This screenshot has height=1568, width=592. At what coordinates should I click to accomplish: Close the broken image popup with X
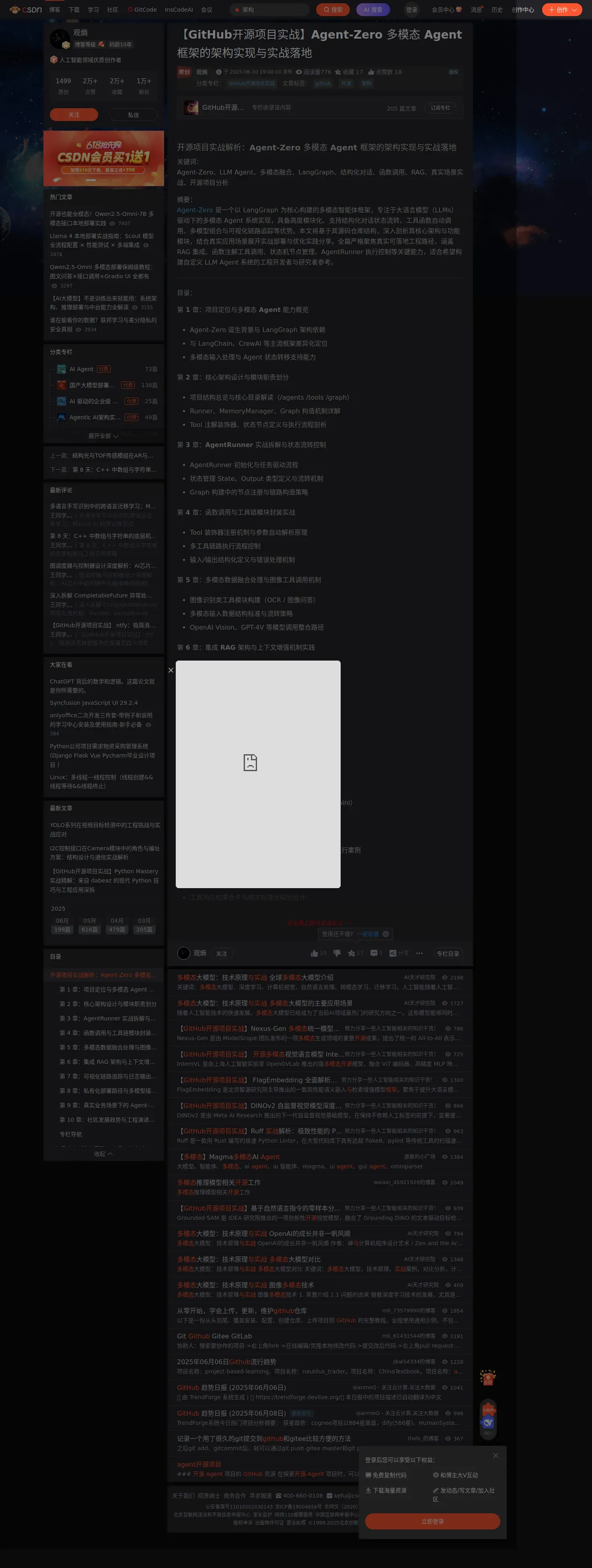[x=171, y=669]
